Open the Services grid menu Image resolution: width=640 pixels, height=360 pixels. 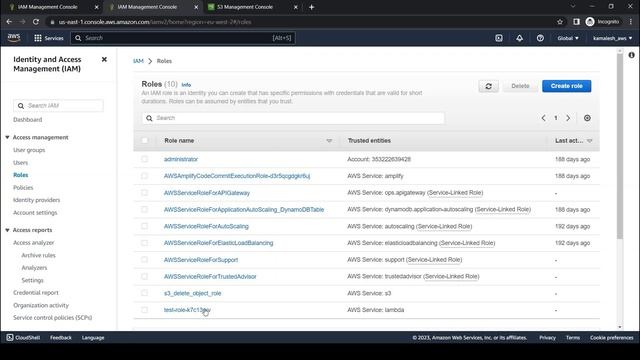(49, 38)
